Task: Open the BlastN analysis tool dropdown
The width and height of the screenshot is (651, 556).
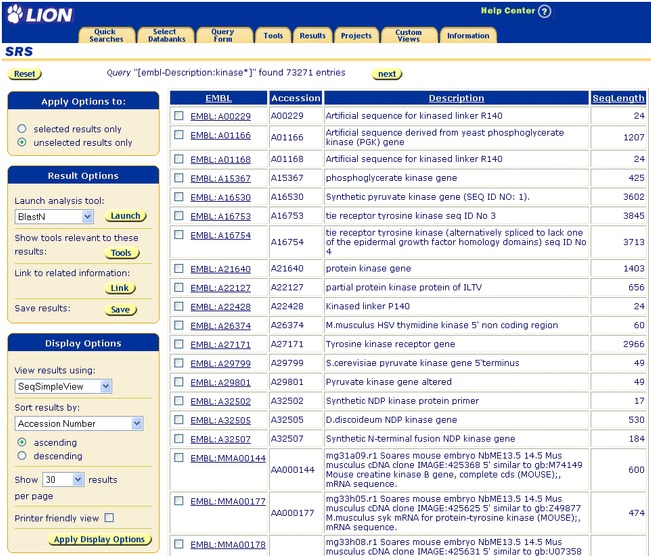Action: [x=54, y=216]
